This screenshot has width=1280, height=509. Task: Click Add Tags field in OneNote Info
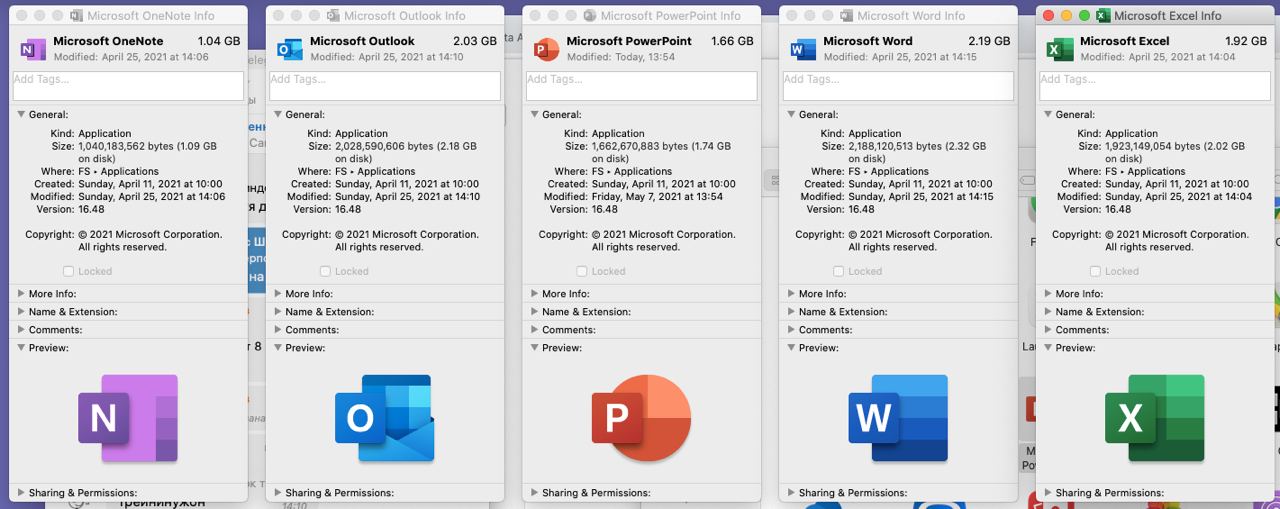tap(128, 86)
